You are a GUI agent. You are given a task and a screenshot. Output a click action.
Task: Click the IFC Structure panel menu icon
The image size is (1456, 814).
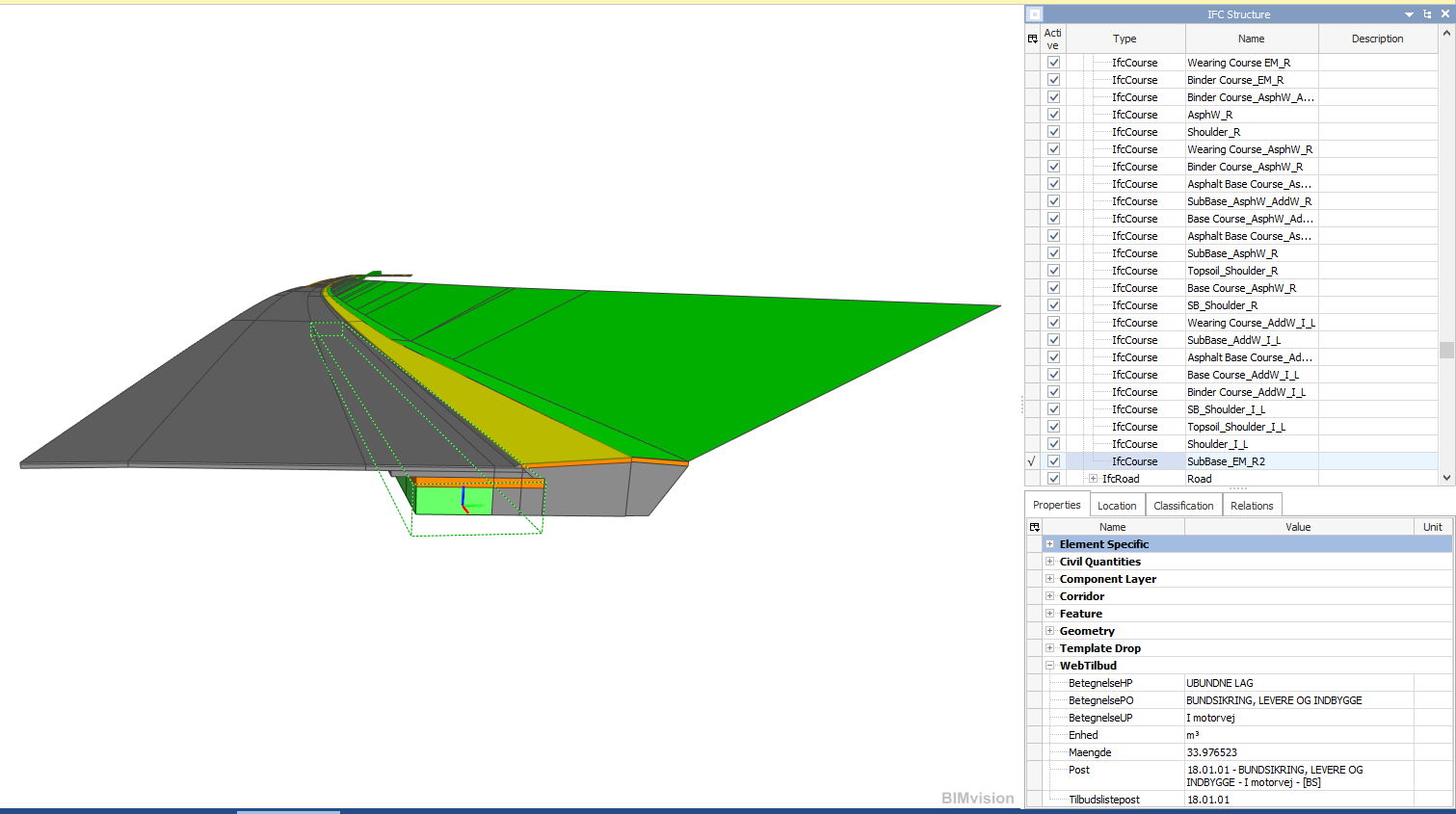[x=1034, y=14]
